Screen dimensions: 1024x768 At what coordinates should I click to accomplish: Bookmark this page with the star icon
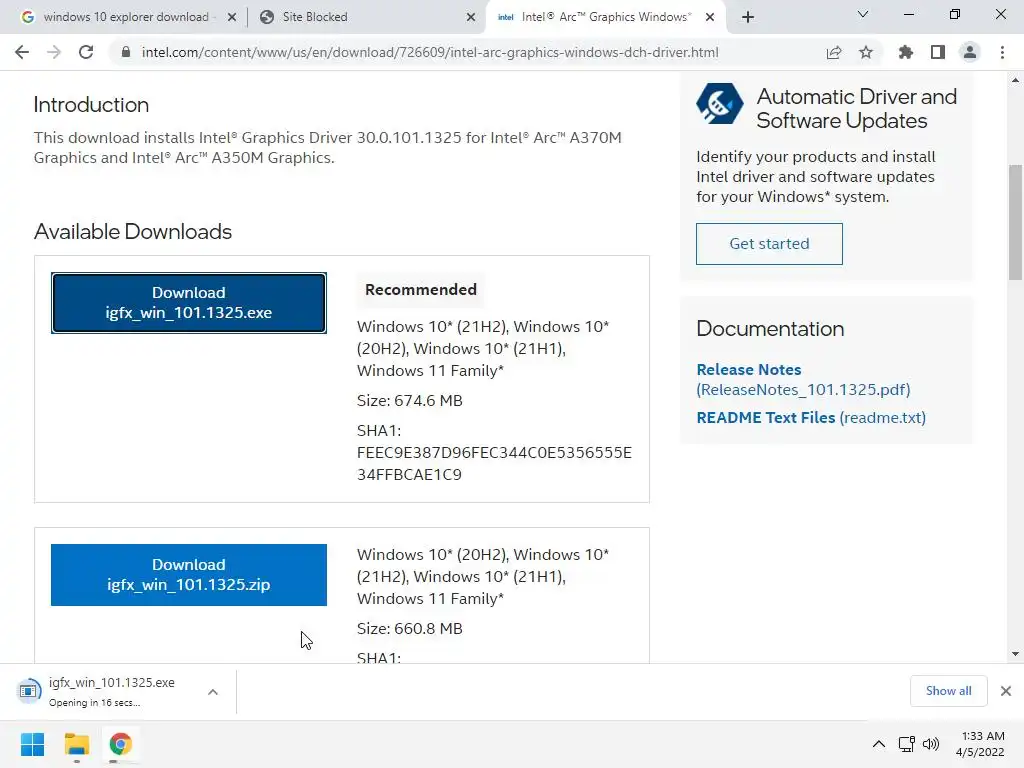(x=866, y=52)
